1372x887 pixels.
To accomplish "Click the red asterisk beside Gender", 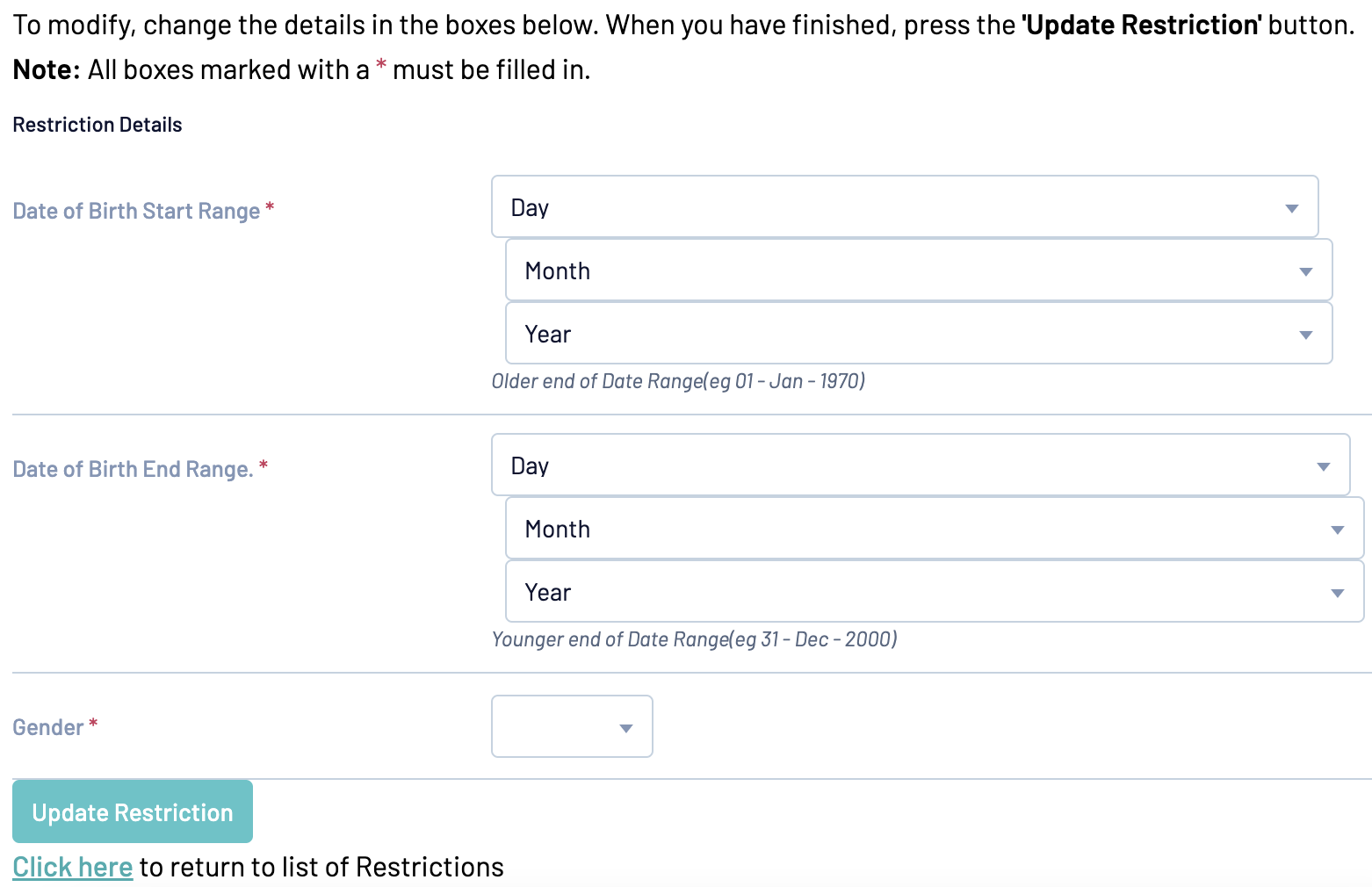I will (x=93, y=724).
